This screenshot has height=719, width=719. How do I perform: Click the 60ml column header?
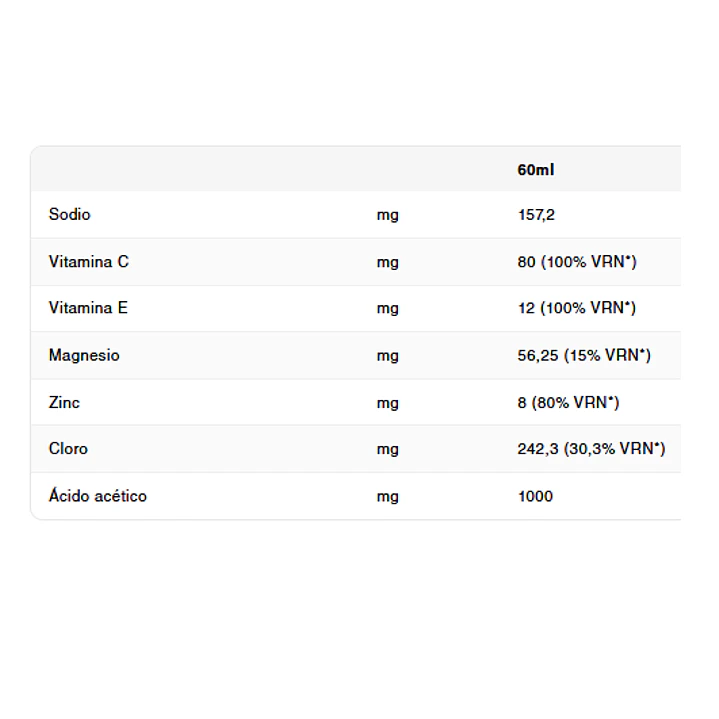(536, 170)
